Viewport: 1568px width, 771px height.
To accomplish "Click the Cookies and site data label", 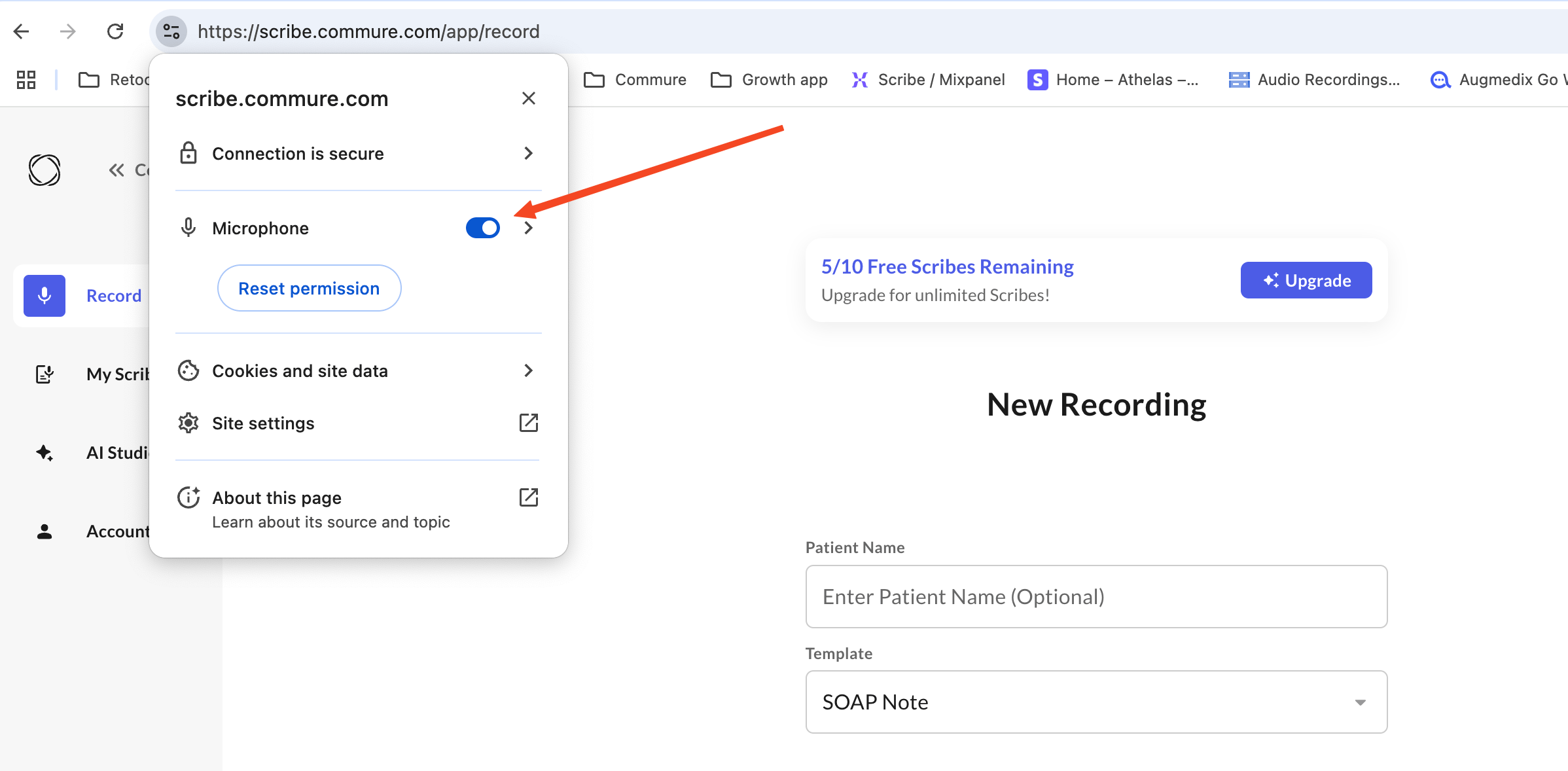I will (300, 370).
